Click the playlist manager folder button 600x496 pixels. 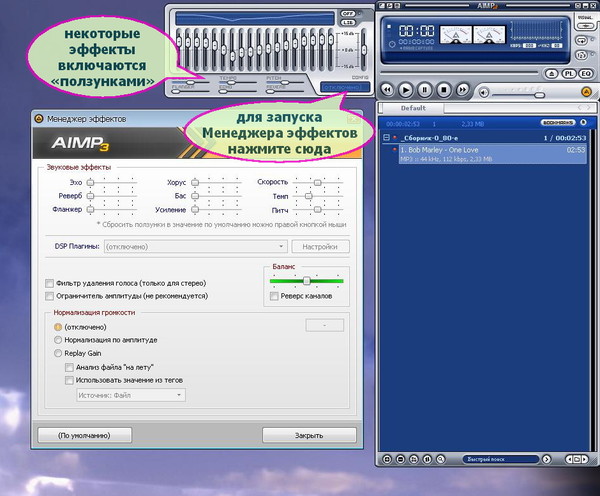click(x=577, y=459)
